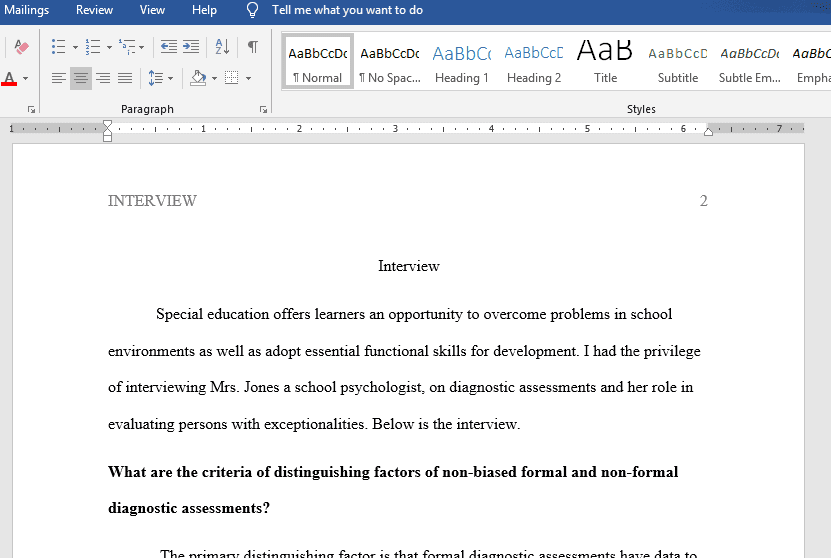The width and height of the screenshot is (831, 558).
Task: Click the Clear All Formatting eraser icon
Action: tap(22, 47)
